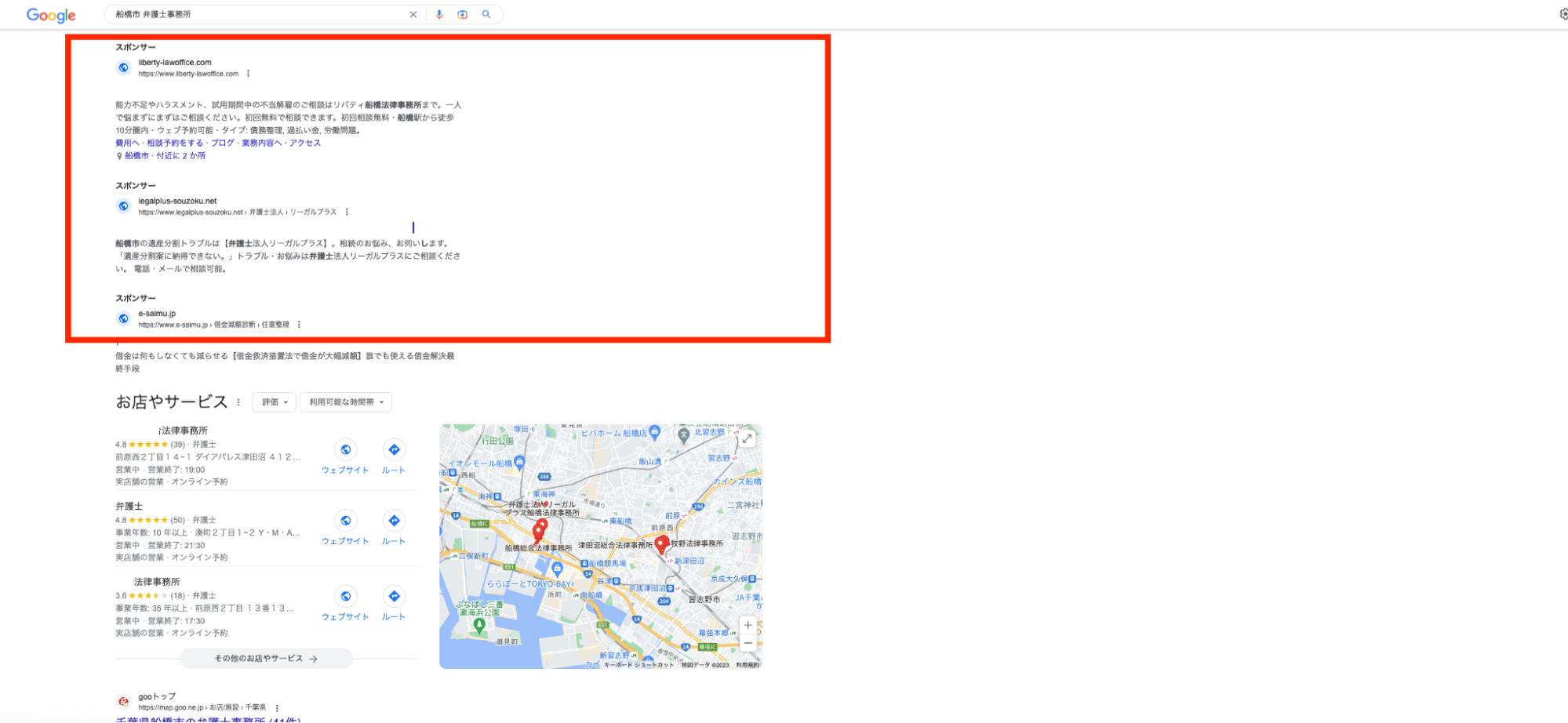Open ウェブサイト icon for 3.6 (18) listing

point(345,596)
